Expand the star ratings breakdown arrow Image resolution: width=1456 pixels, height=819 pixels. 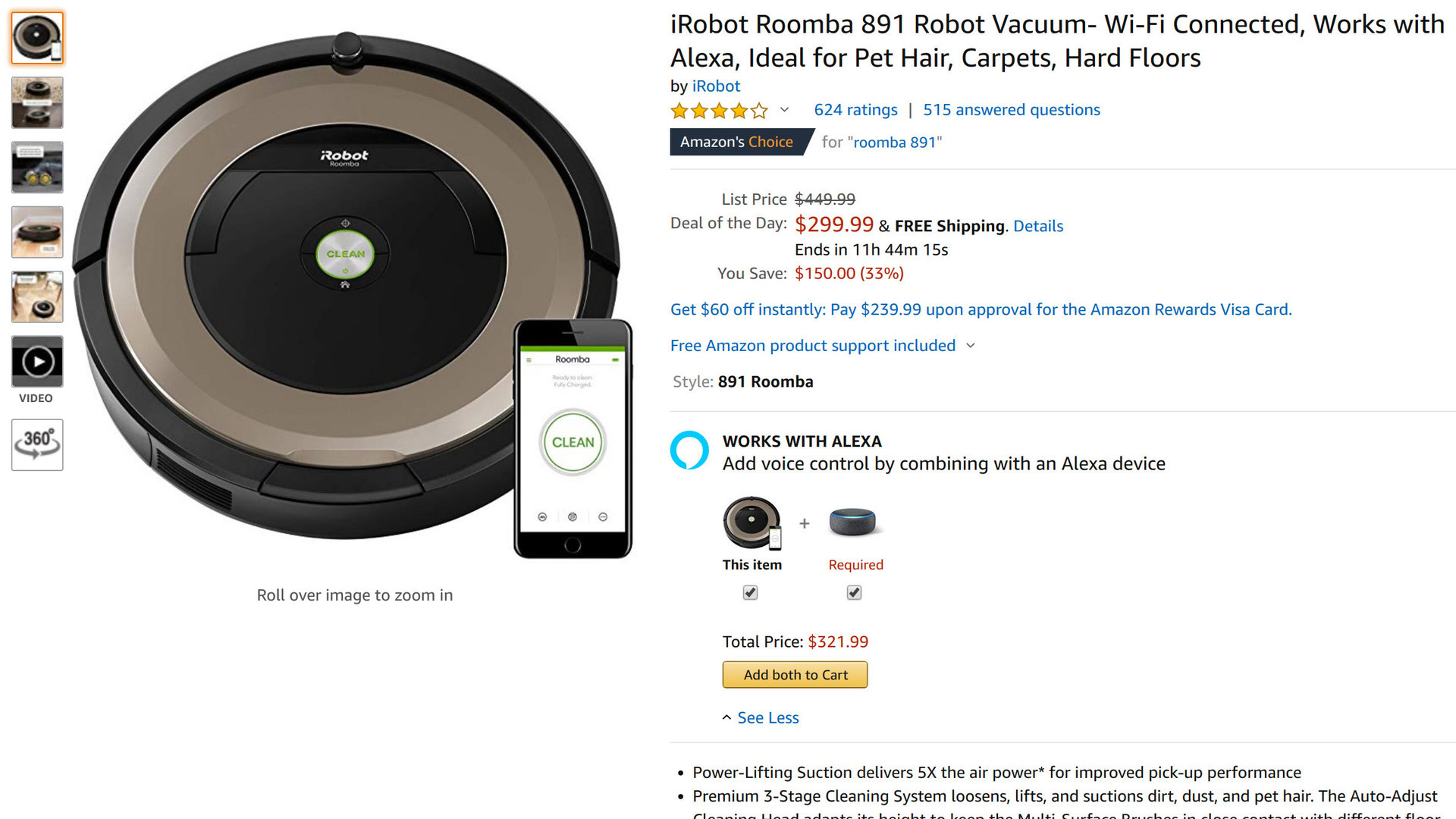click(784, 110)
